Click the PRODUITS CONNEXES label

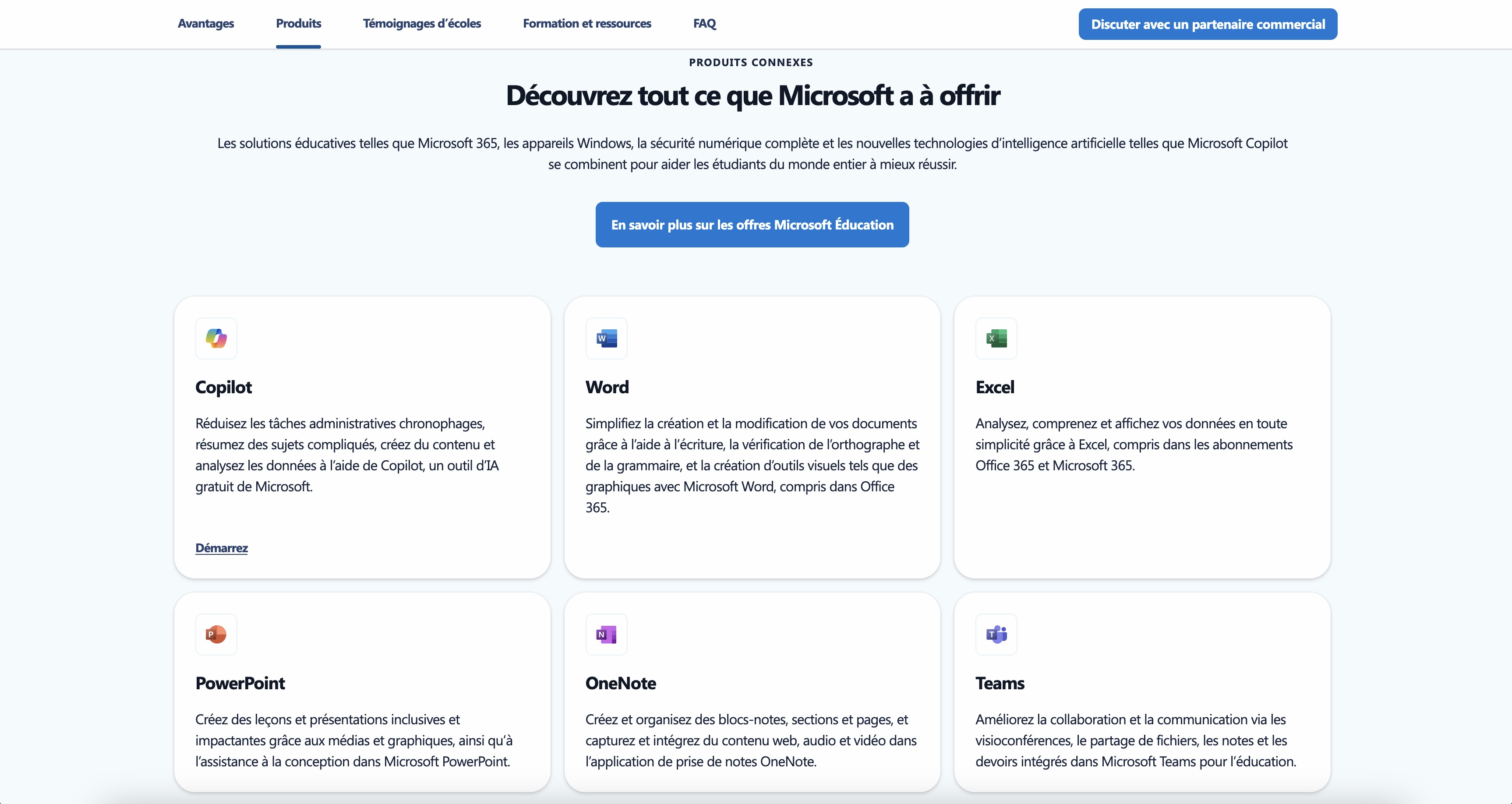(751, 62)
